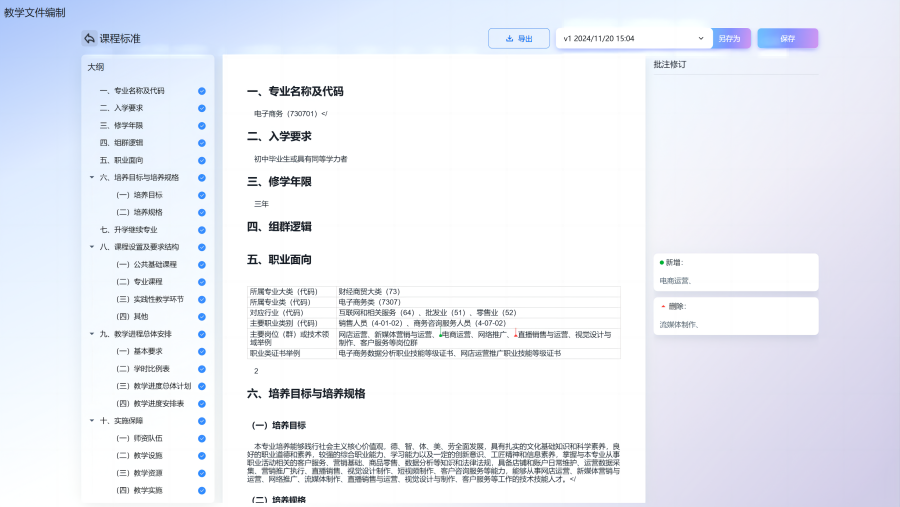Viewport: 900px width, 507px height.
Task: Collapse the 九、教学进程总体安排 section arrow
Action: 92,334
